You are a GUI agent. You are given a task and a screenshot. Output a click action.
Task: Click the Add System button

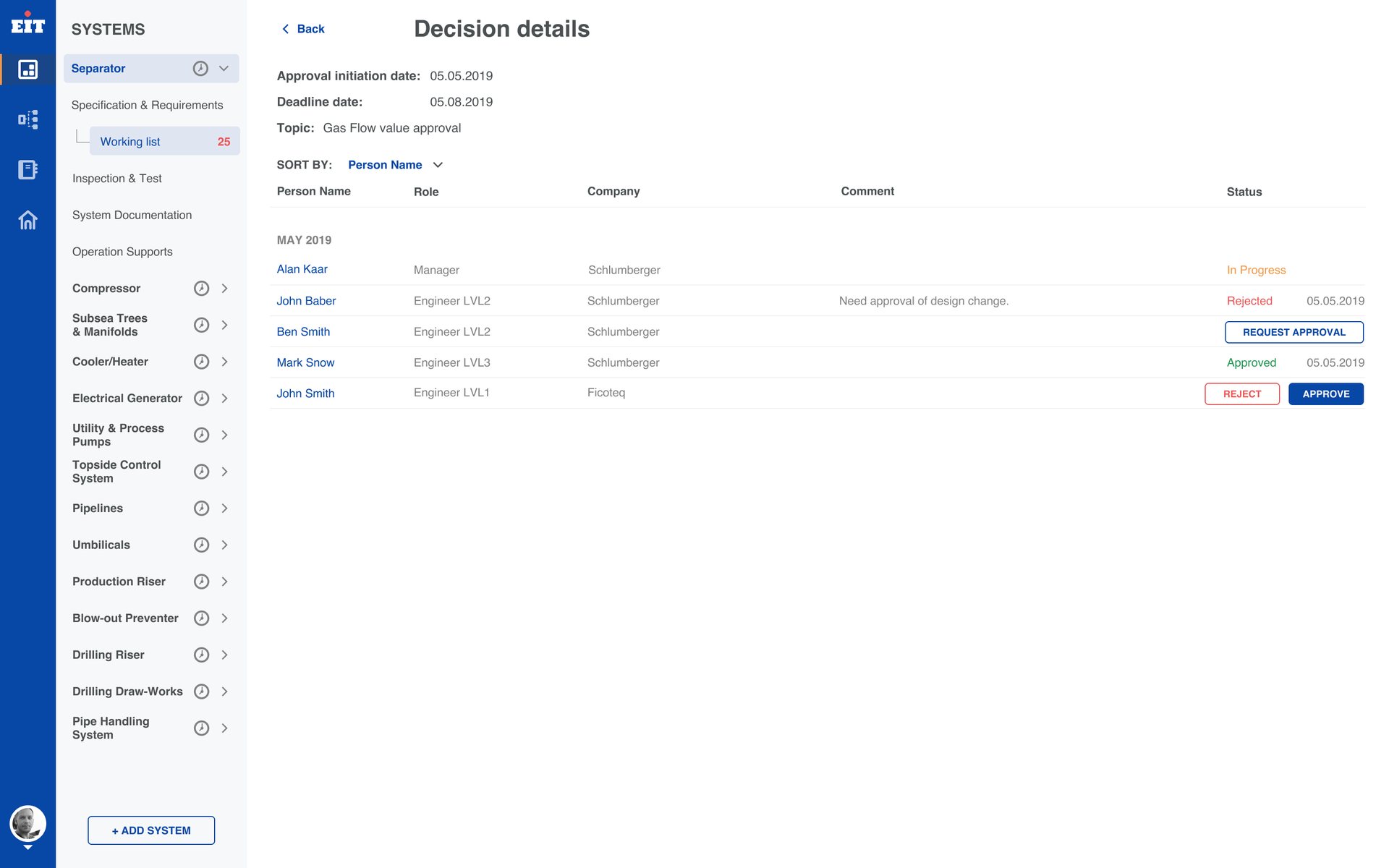(x=151, y=830)
